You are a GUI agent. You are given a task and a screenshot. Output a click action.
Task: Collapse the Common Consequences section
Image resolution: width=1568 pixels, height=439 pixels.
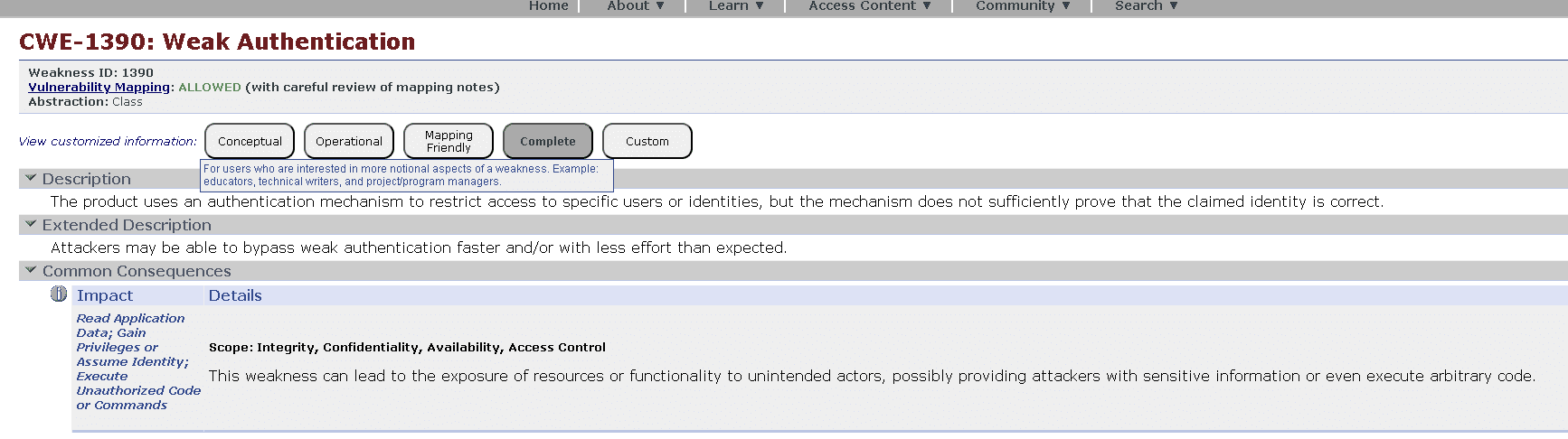pyautogui.click(x=31, y=270)
